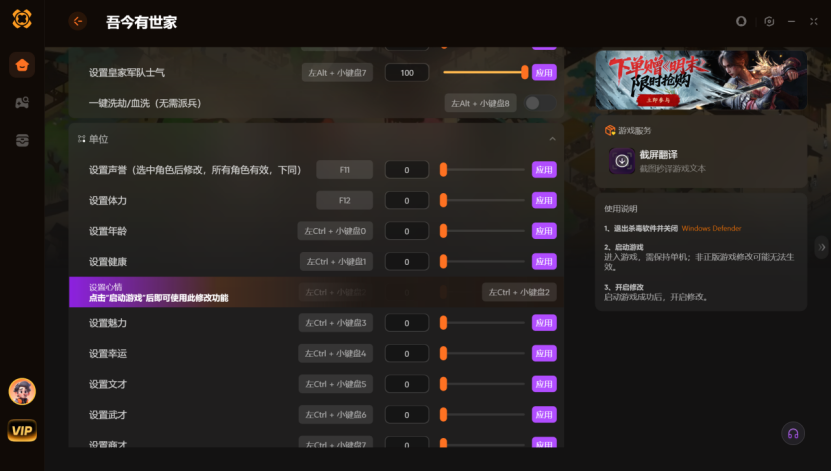
Task: Expand the right side panel arrow
Action: pos(821,247)
